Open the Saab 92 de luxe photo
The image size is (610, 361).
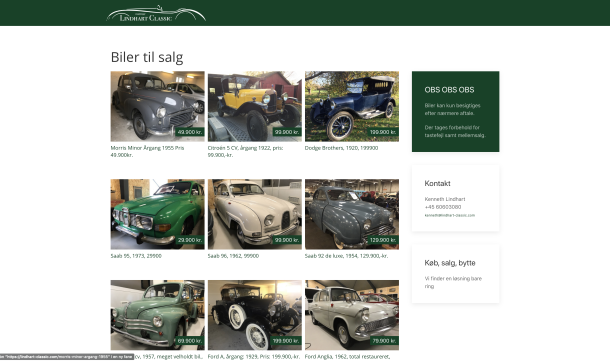click(352, 214)
